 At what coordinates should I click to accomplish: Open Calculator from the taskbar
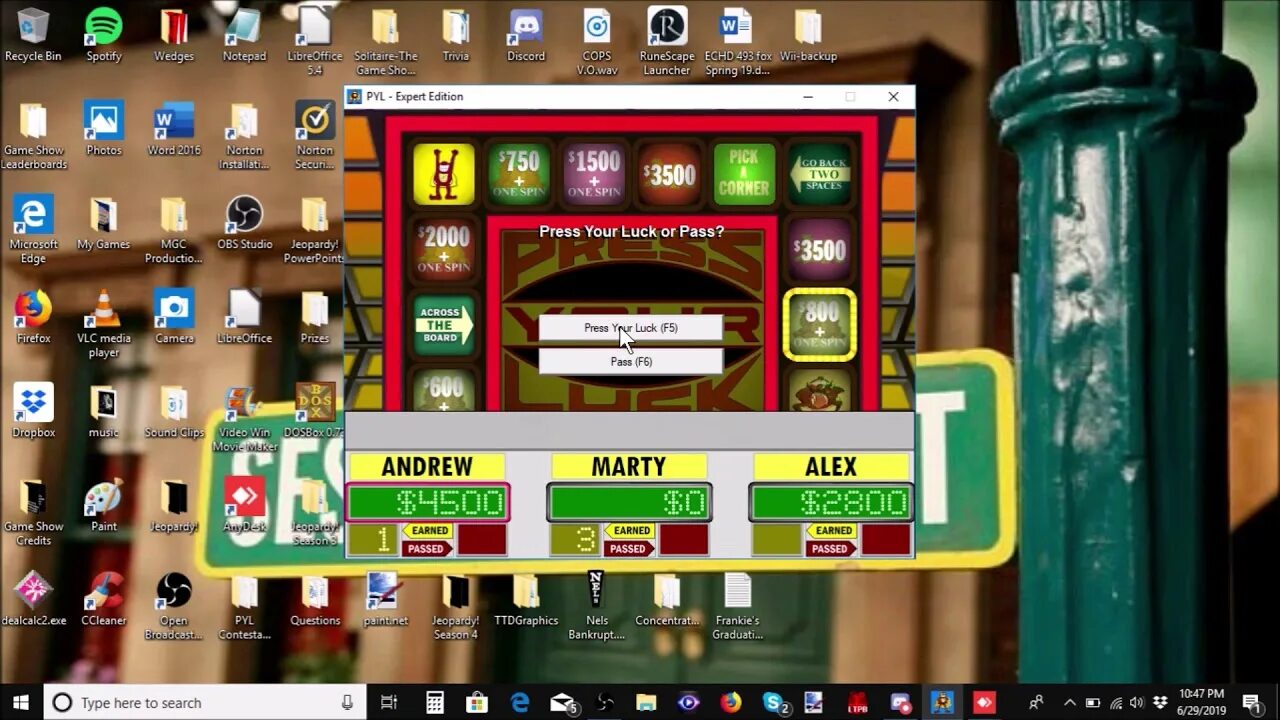[434, 702]
